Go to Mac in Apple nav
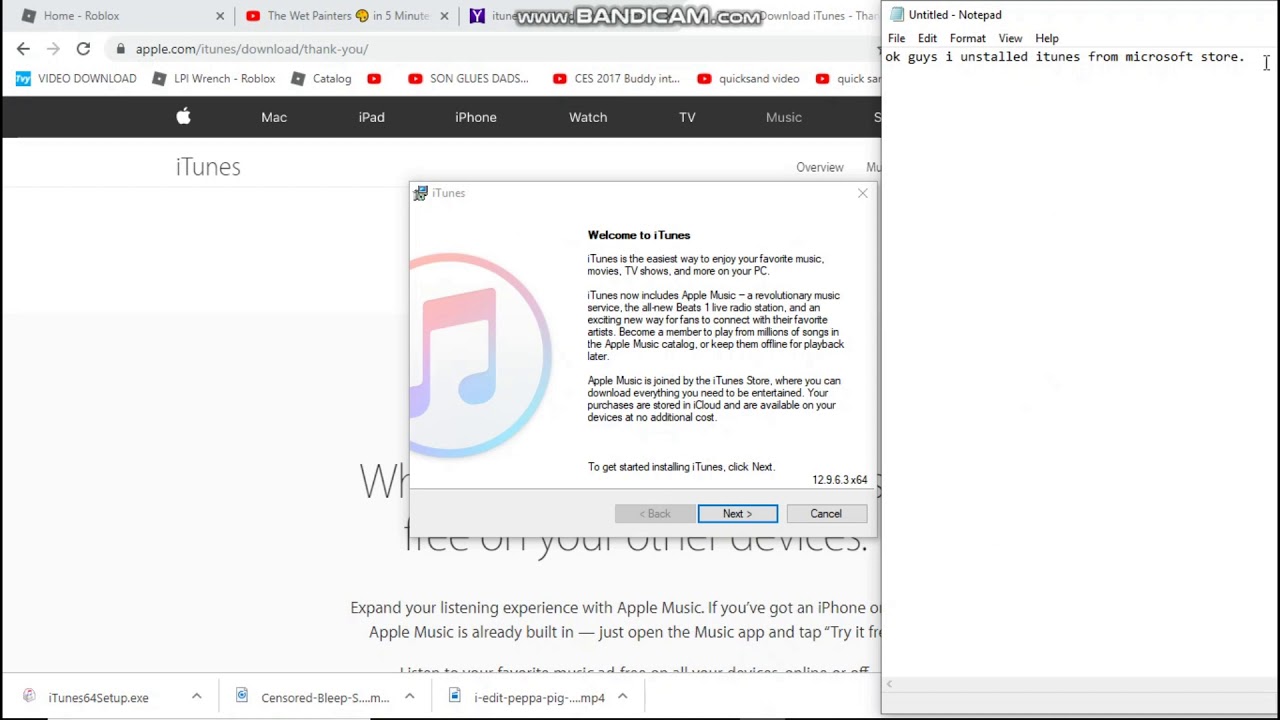 [274, 117]
